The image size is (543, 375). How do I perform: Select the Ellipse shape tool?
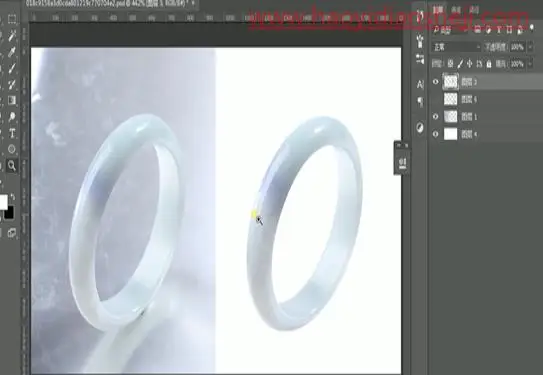(12, 149)
